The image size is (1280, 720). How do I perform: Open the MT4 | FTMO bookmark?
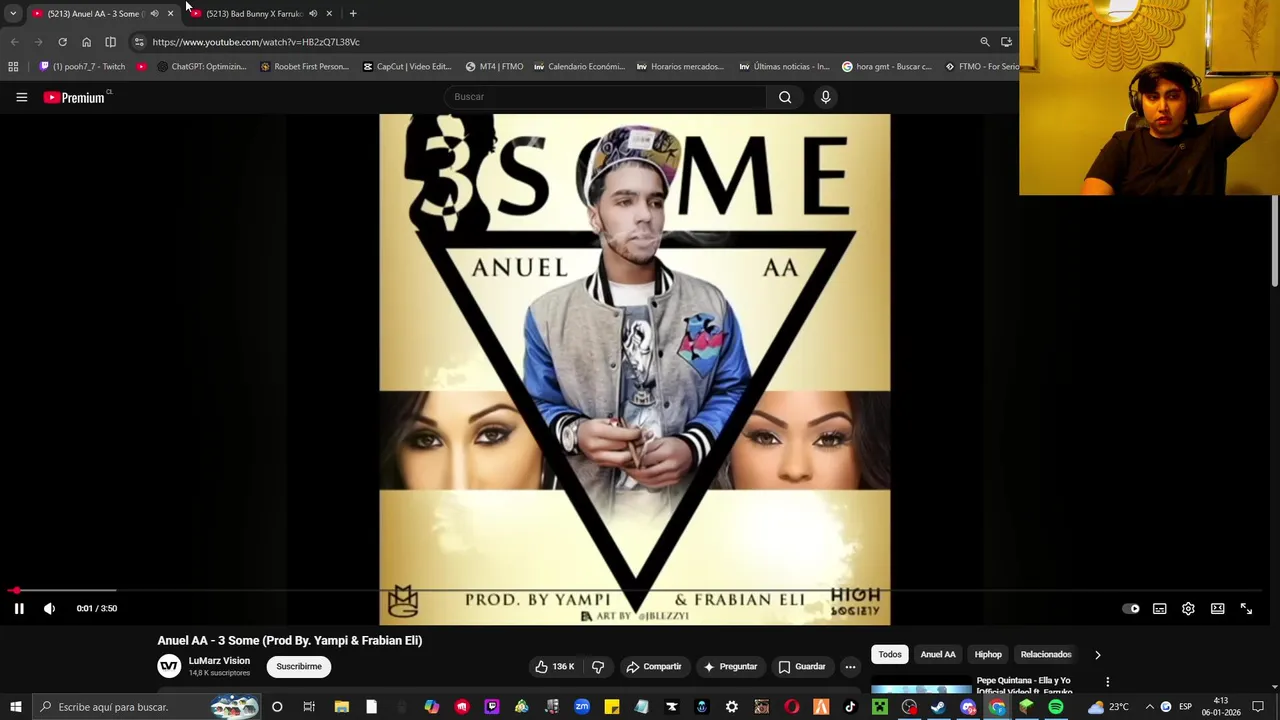point(495,67)
